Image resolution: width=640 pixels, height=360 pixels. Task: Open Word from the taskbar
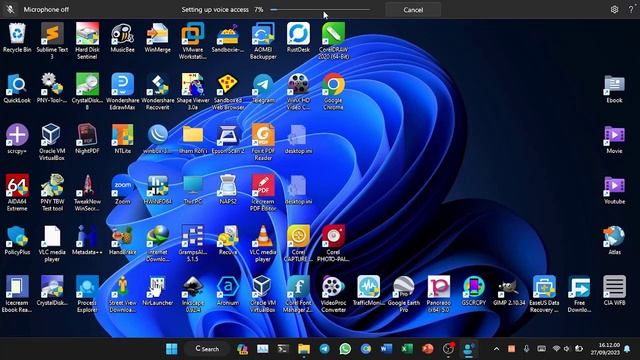386,349
